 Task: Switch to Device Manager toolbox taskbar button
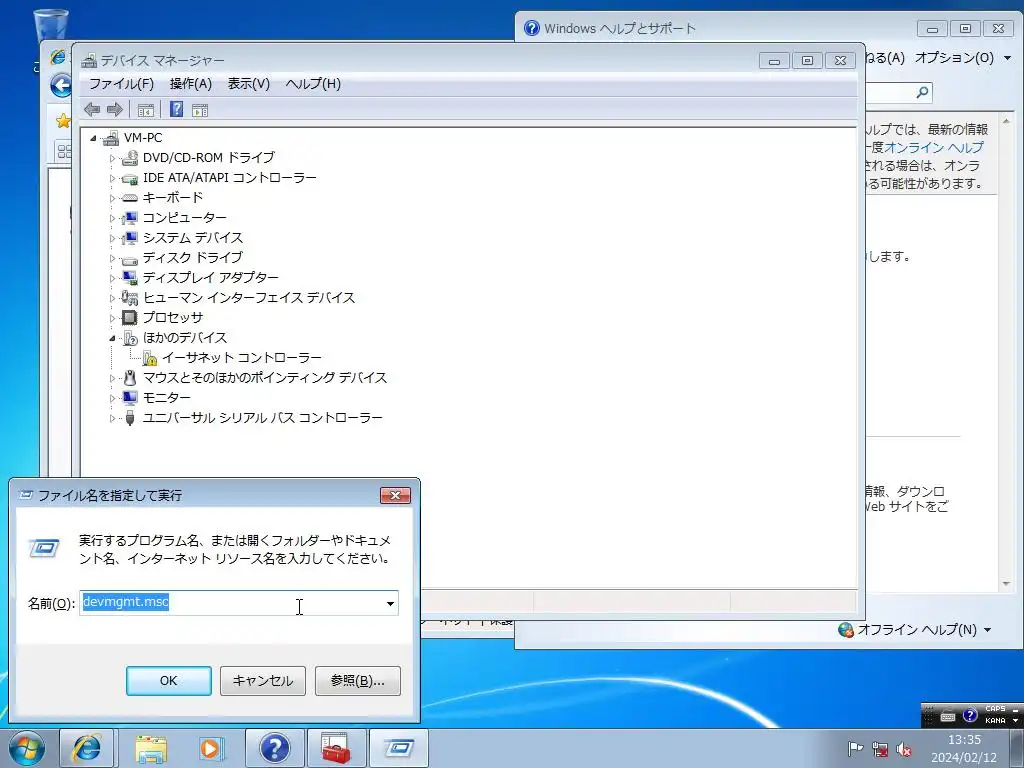click(x=336, y=748)
